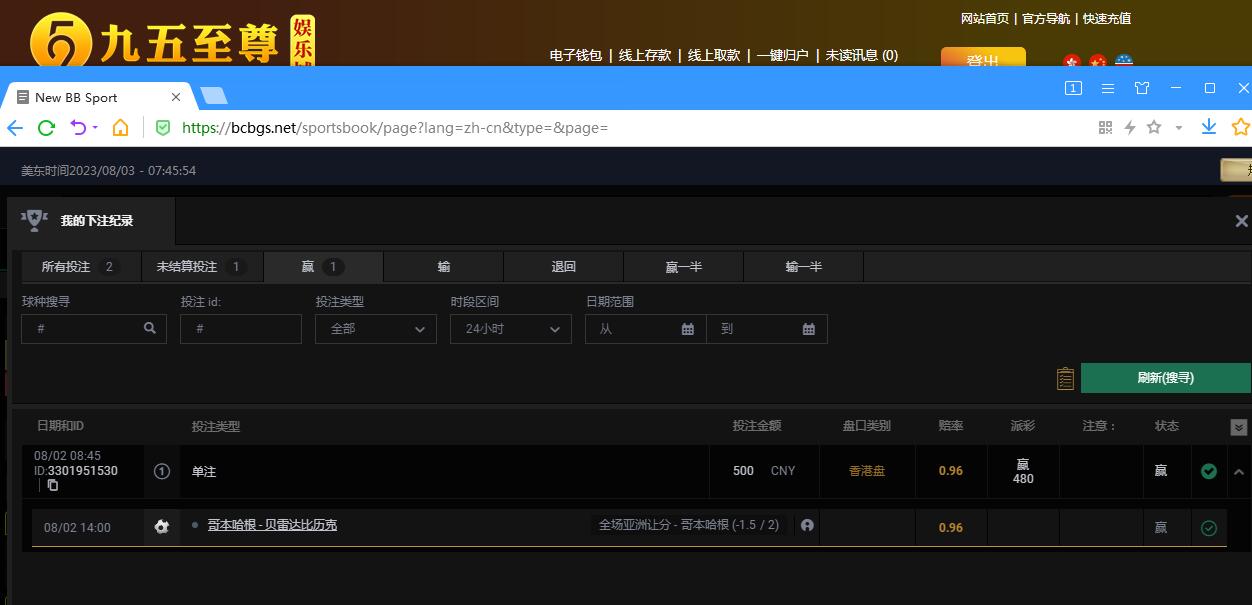The image size is (1252, 605).
Task: Click the 投注 id input field
Action: pos(241,329)
